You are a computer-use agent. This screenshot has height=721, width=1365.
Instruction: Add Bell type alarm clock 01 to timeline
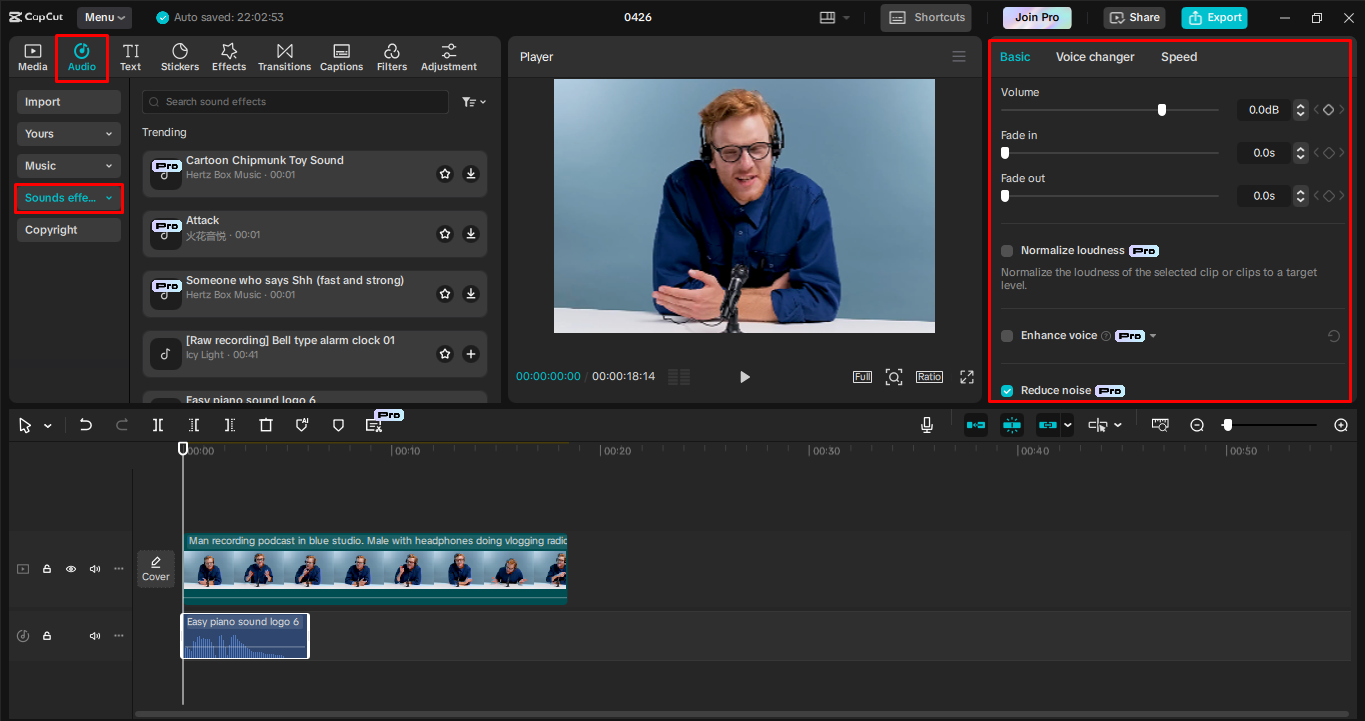coord(471,354)
